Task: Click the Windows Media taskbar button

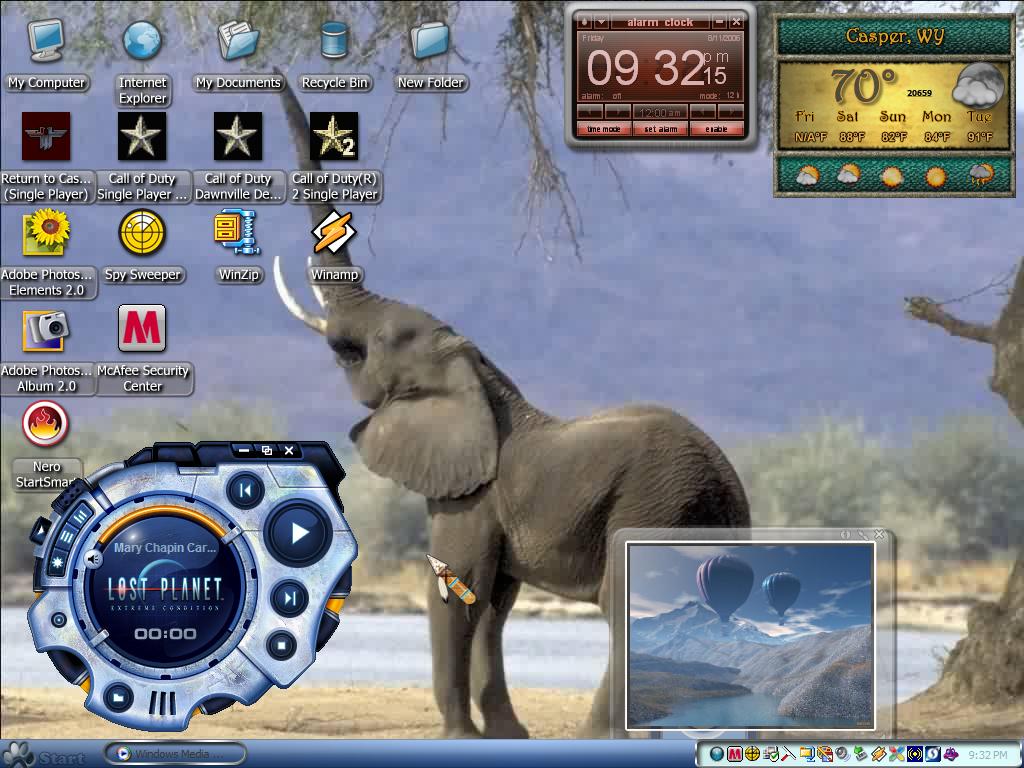Action: 175,753
